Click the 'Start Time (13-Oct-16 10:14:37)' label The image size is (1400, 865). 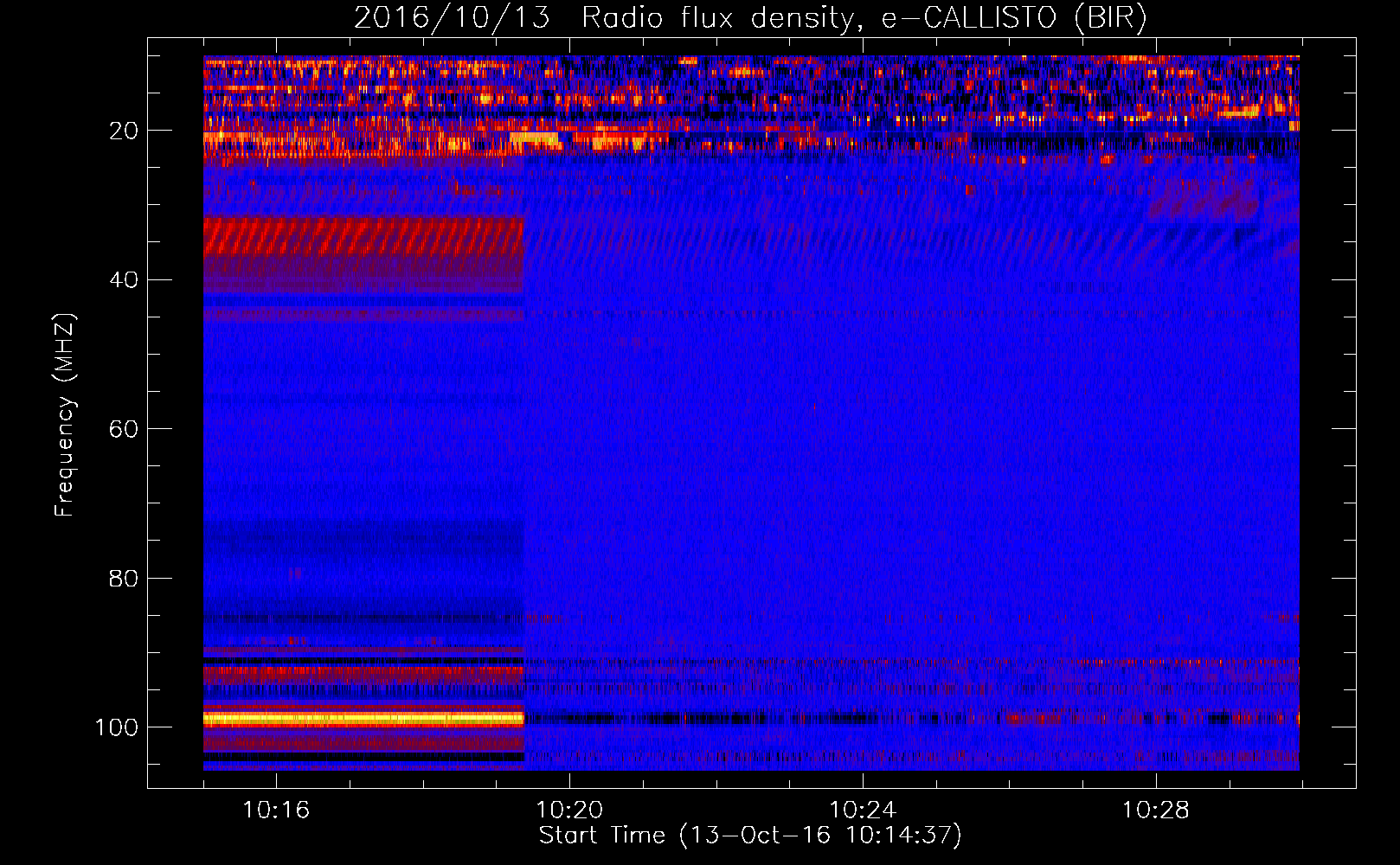pos(750,836)
